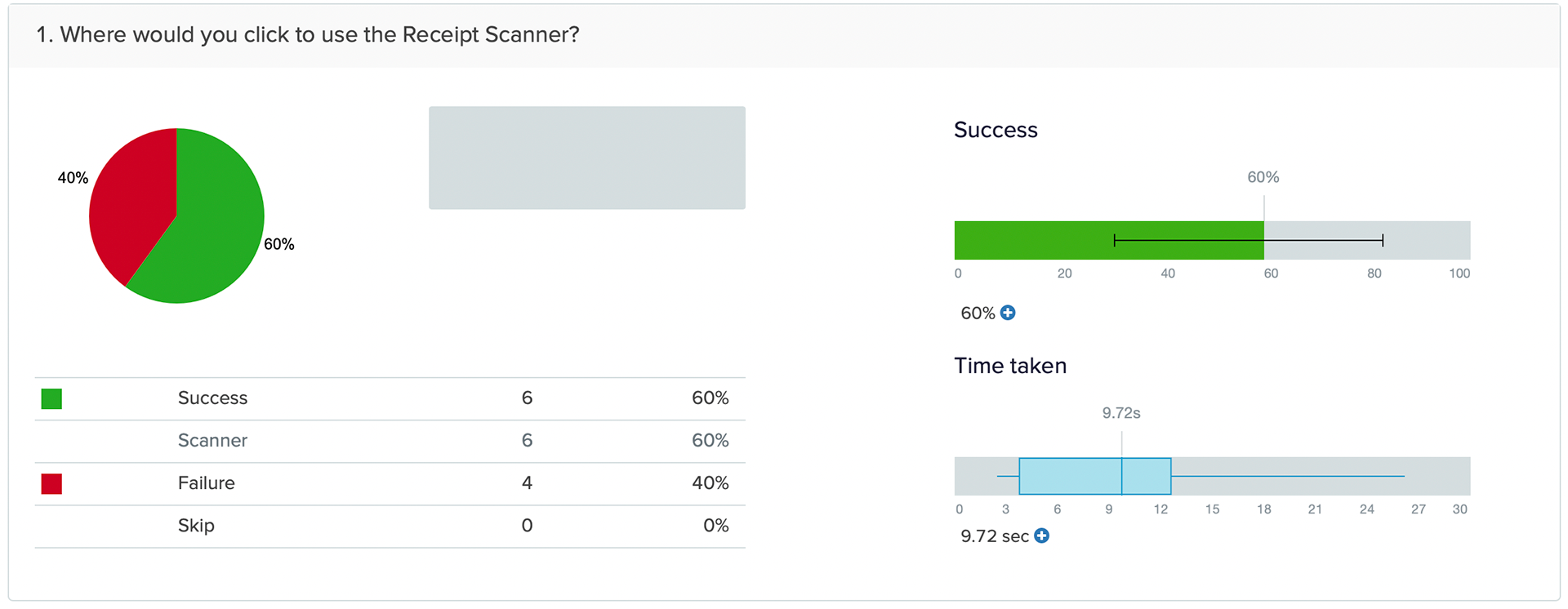The width and height of the screenshot is (1568, 609).
Task: Click the Success chart heading
Action: [x=996, y=130]
